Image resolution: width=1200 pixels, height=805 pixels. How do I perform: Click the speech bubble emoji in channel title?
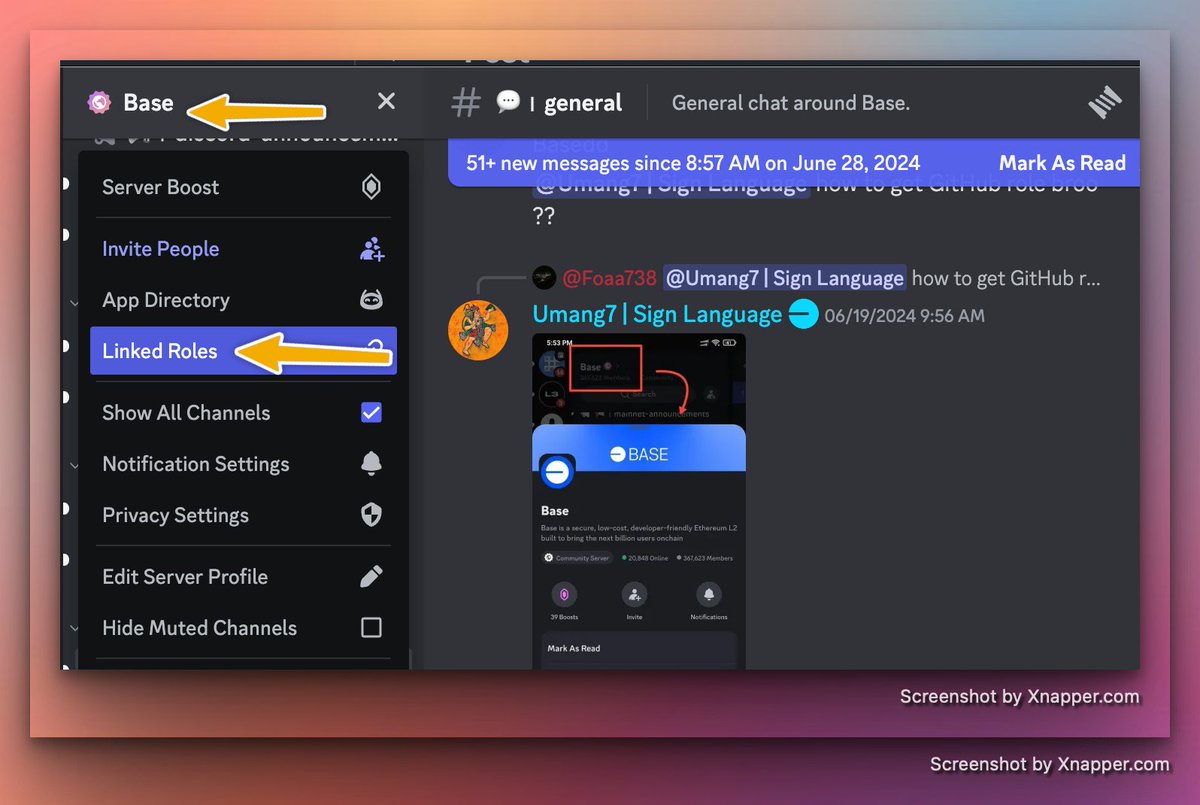[508, 101]
